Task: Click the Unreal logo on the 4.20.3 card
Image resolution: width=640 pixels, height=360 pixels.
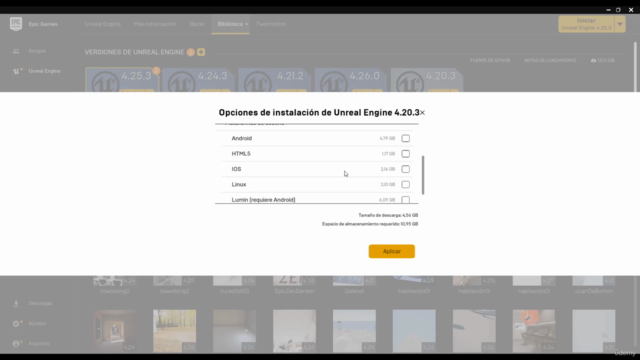Action: (x=410, y=83)
